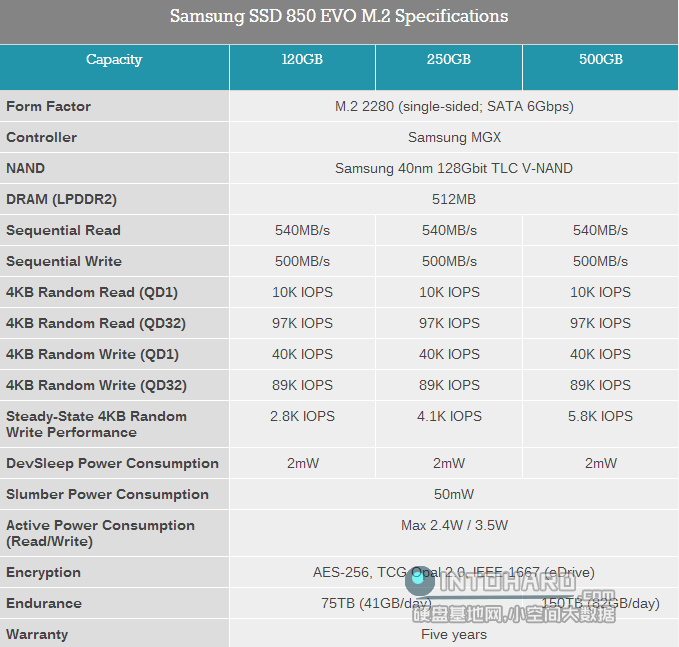679x647 pixels.
Task: Click '97K IOPS' in the 500GB column
Action: point(600,324)
